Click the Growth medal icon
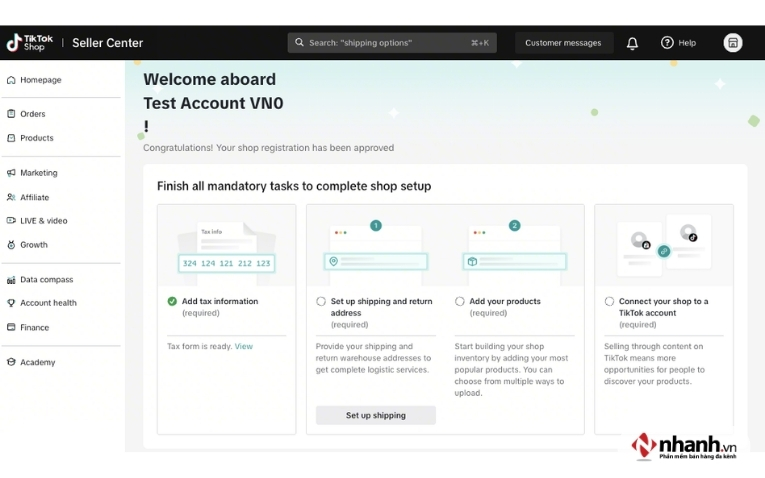 11,245
